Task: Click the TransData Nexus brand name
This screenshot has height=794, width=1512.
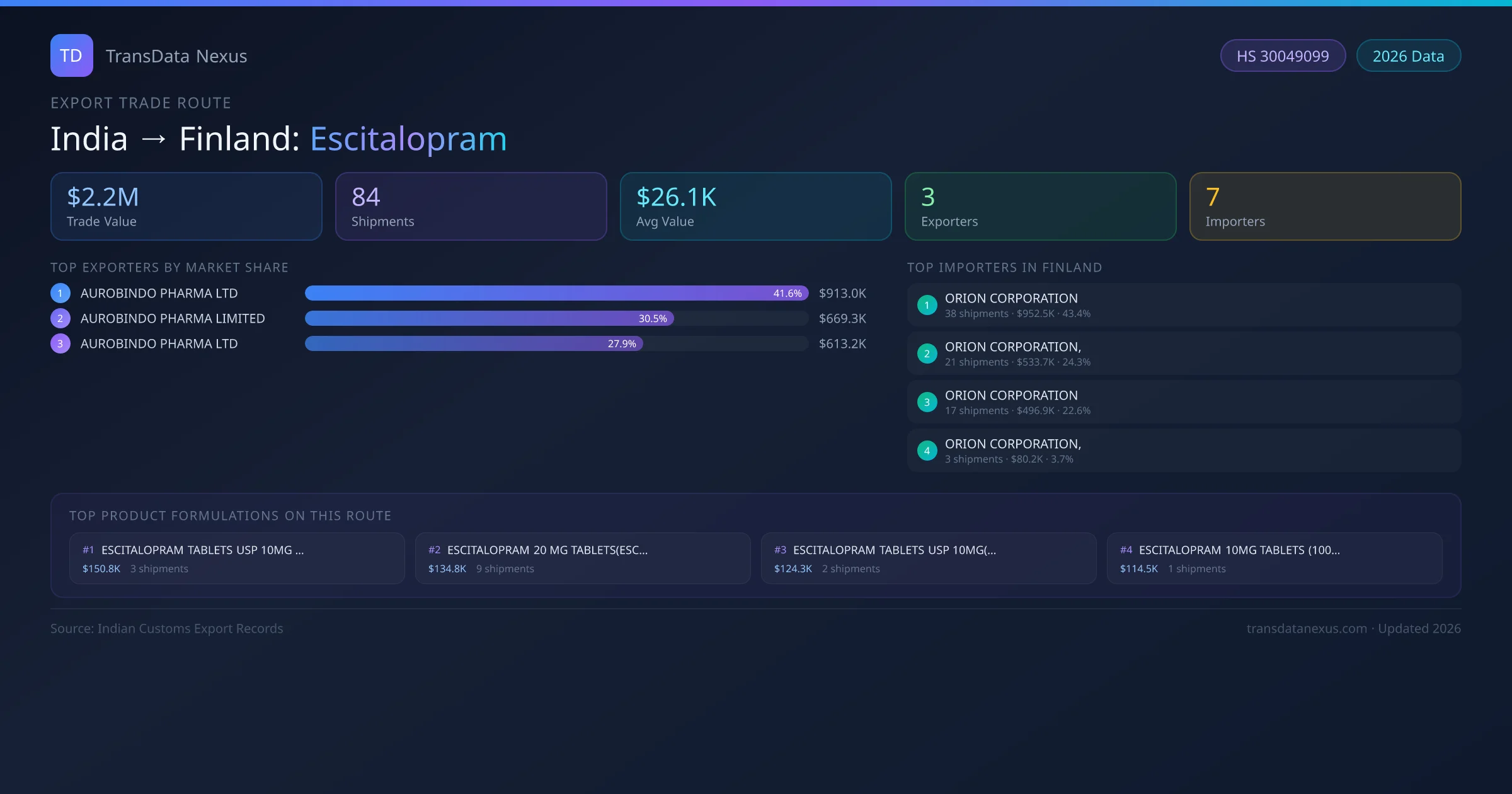Action: (x=176, y=56)
